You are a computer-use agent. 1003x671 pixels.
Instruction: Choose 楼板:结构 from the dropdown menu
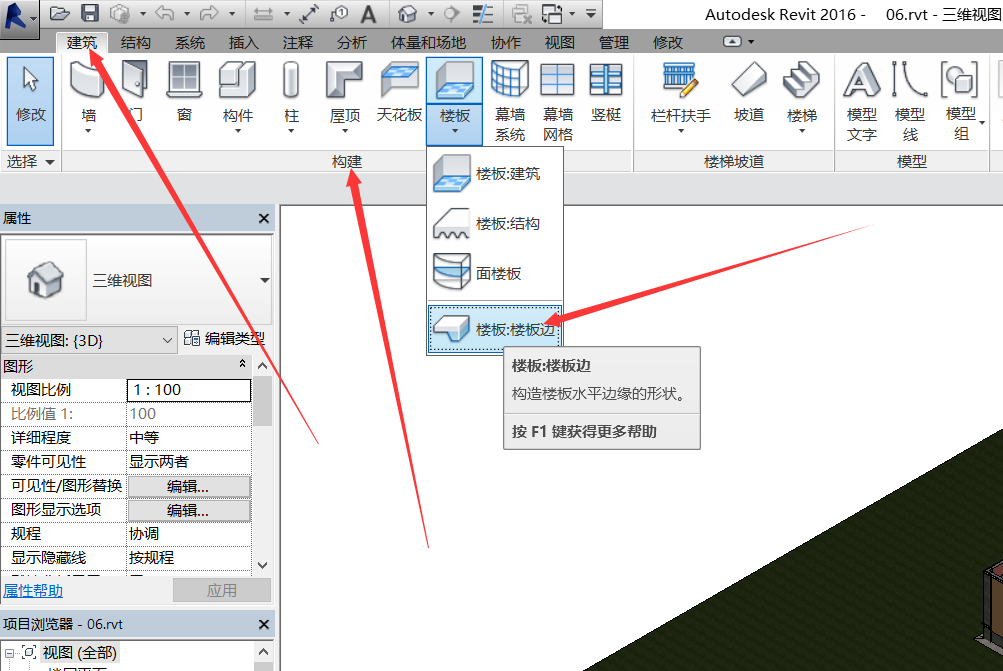[496, 224]
